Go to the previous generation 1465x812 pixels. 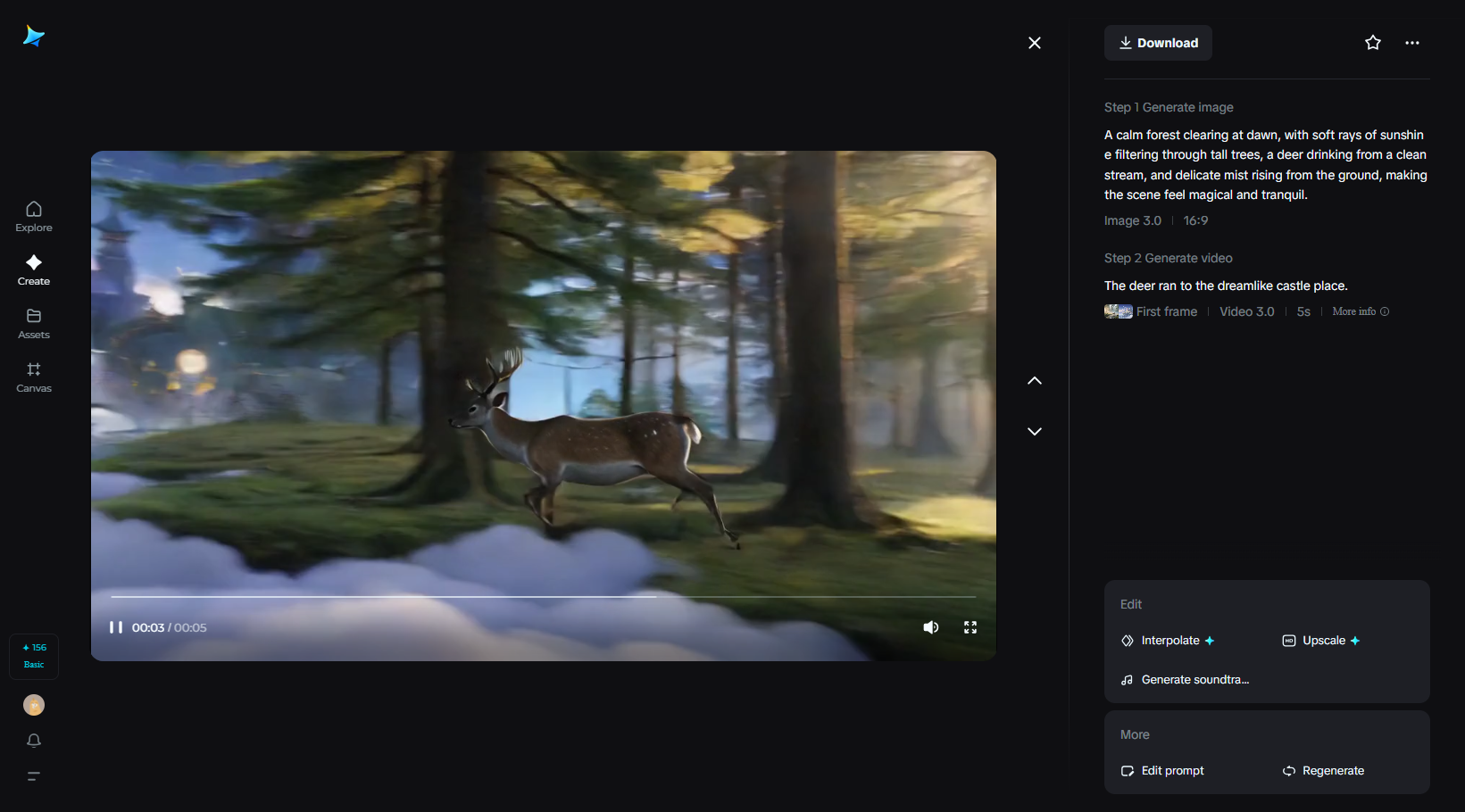[1035, 380]
